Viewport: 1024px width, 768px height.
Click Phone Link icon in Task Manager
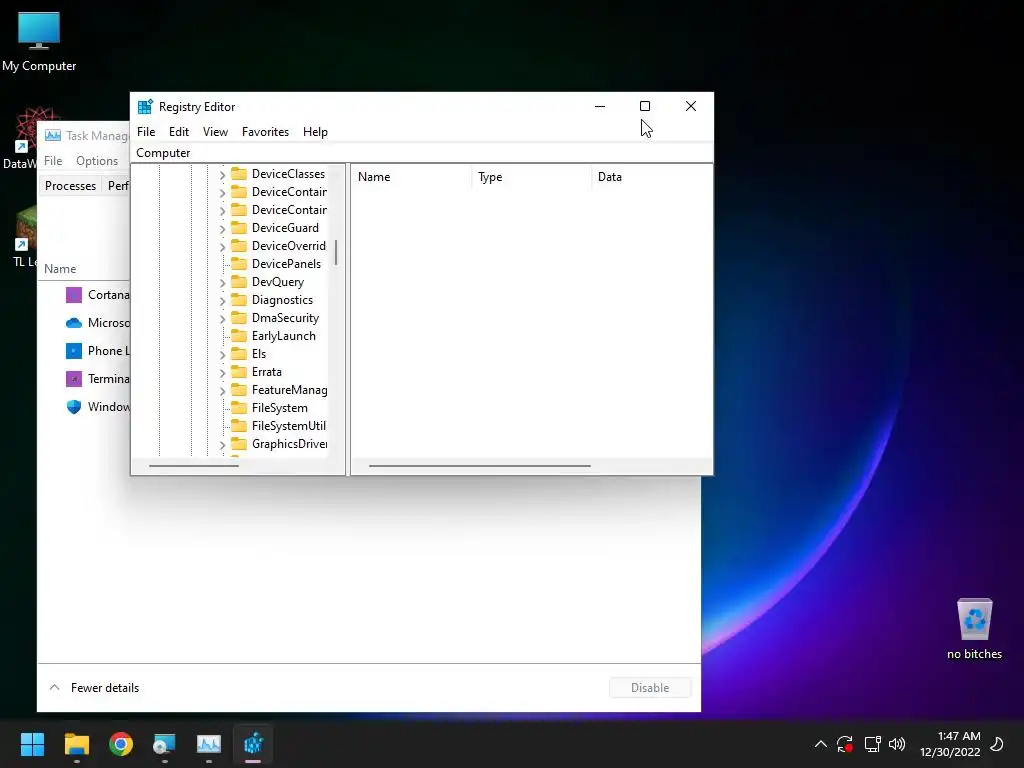74,351
